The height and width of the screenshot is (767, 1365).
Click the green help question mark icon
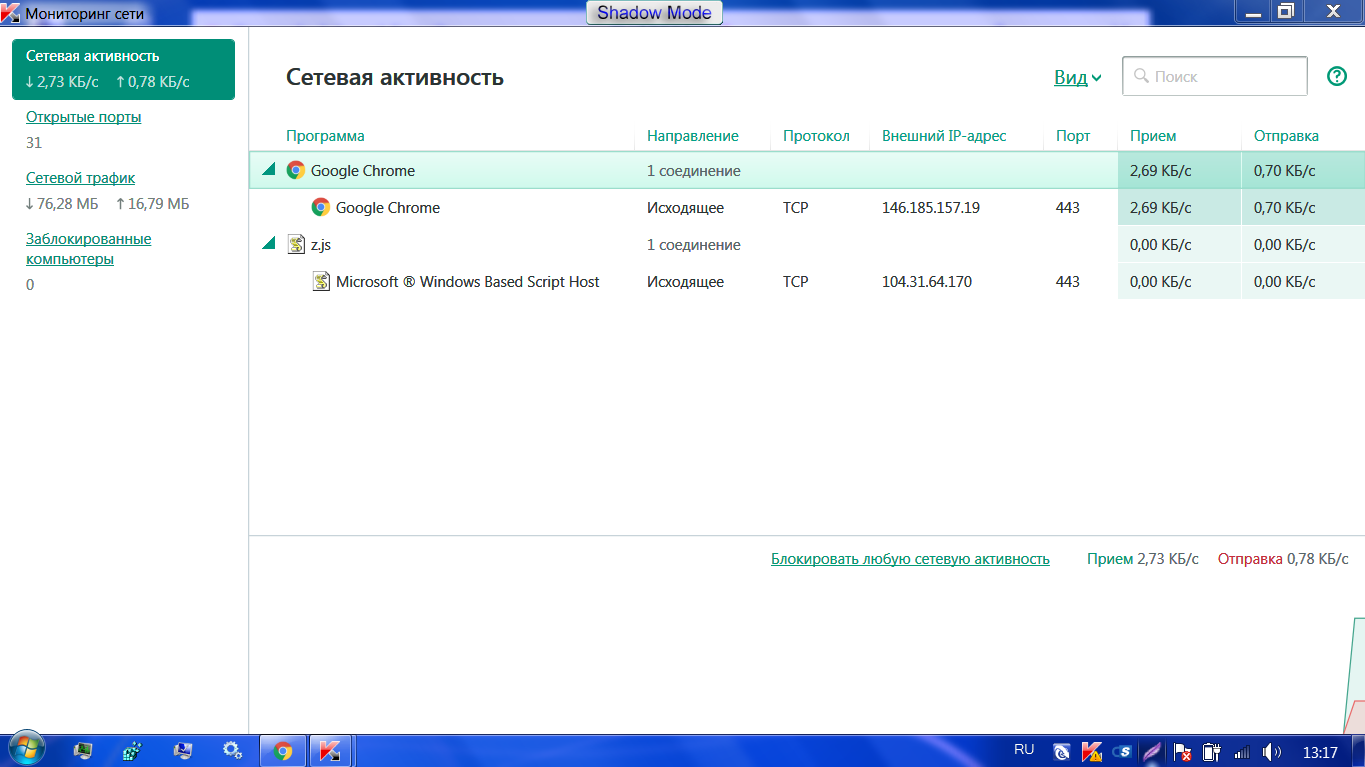[1337, 76]
